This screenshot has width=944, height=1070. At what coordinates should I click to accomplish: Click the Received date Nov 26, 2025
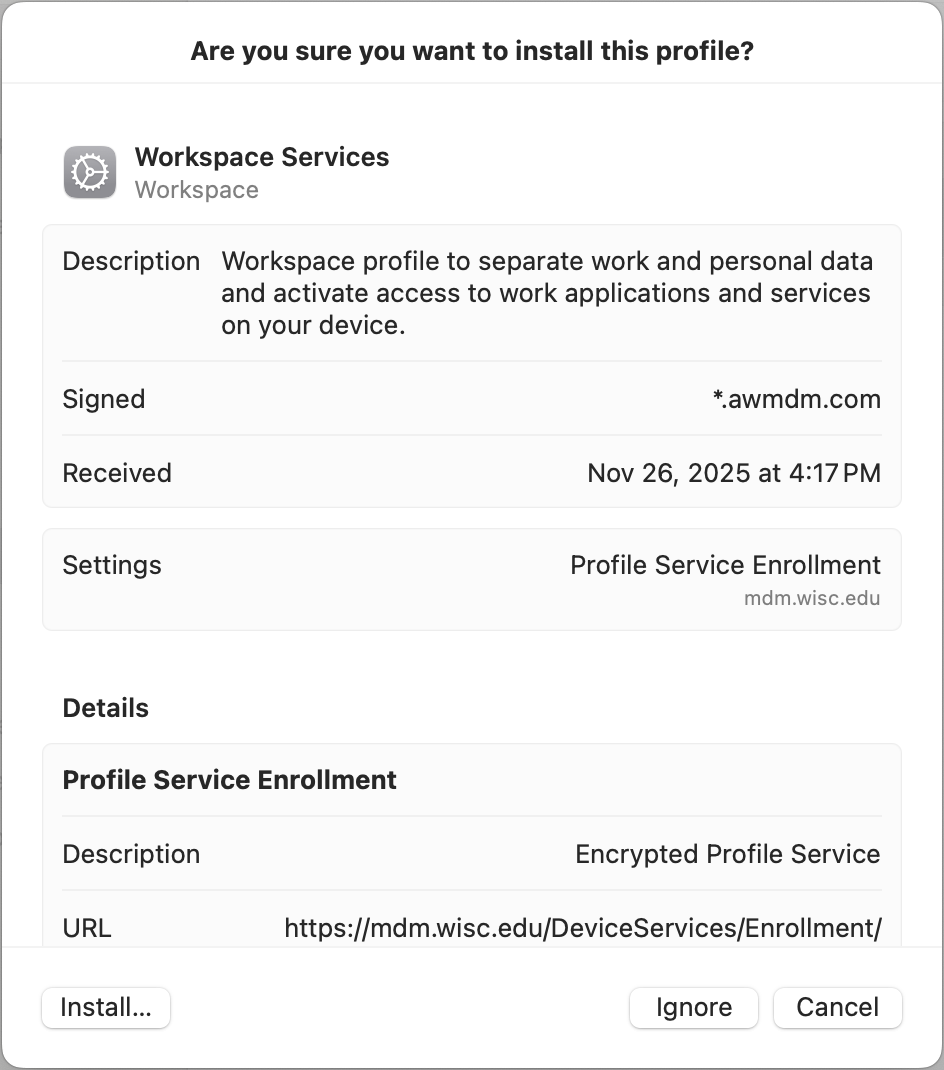point(734,473)
